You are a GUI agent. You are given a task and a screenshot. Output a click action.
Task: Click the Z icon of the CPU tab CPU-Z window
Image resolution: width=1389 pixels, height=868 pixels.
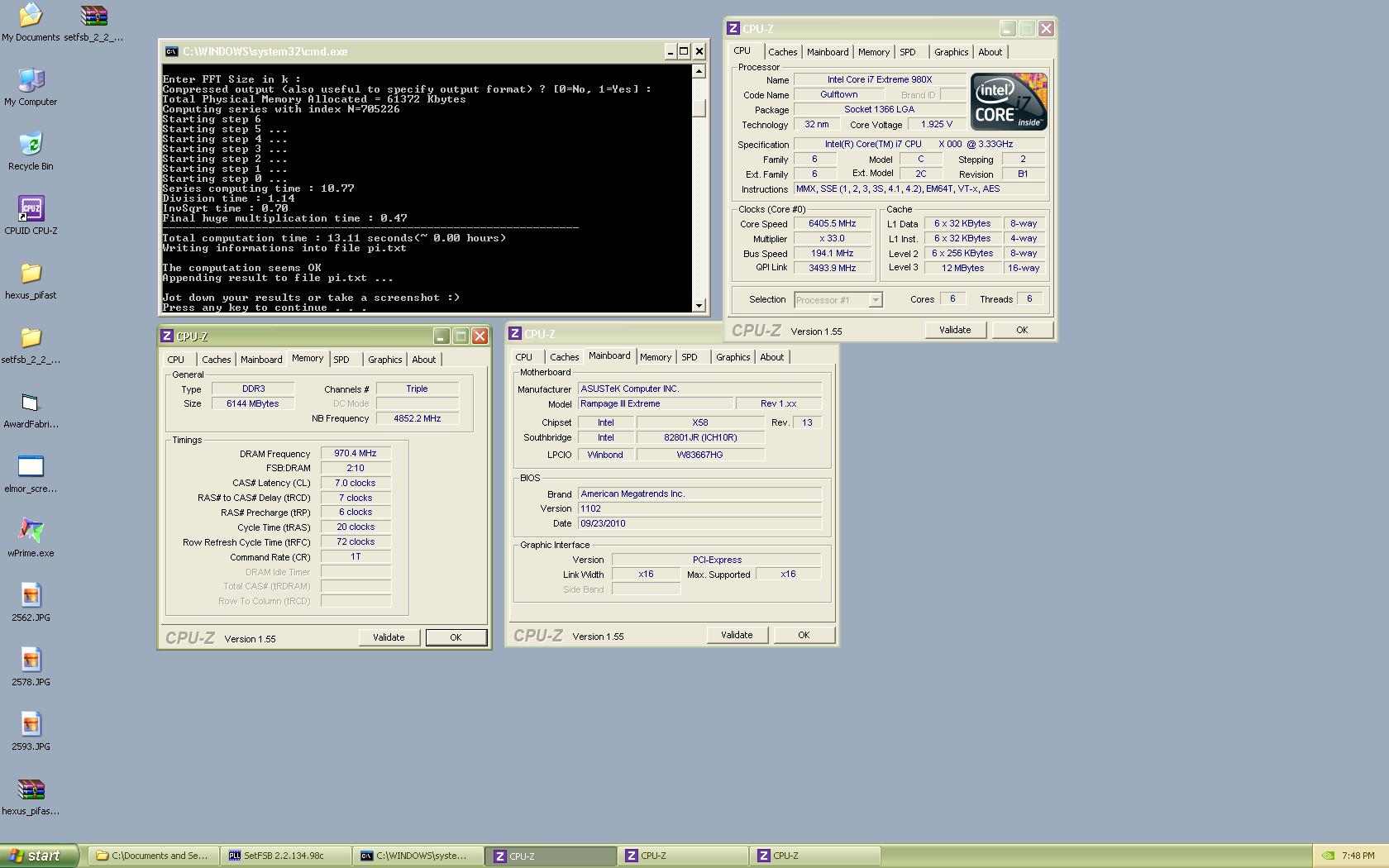click(733, 29)
